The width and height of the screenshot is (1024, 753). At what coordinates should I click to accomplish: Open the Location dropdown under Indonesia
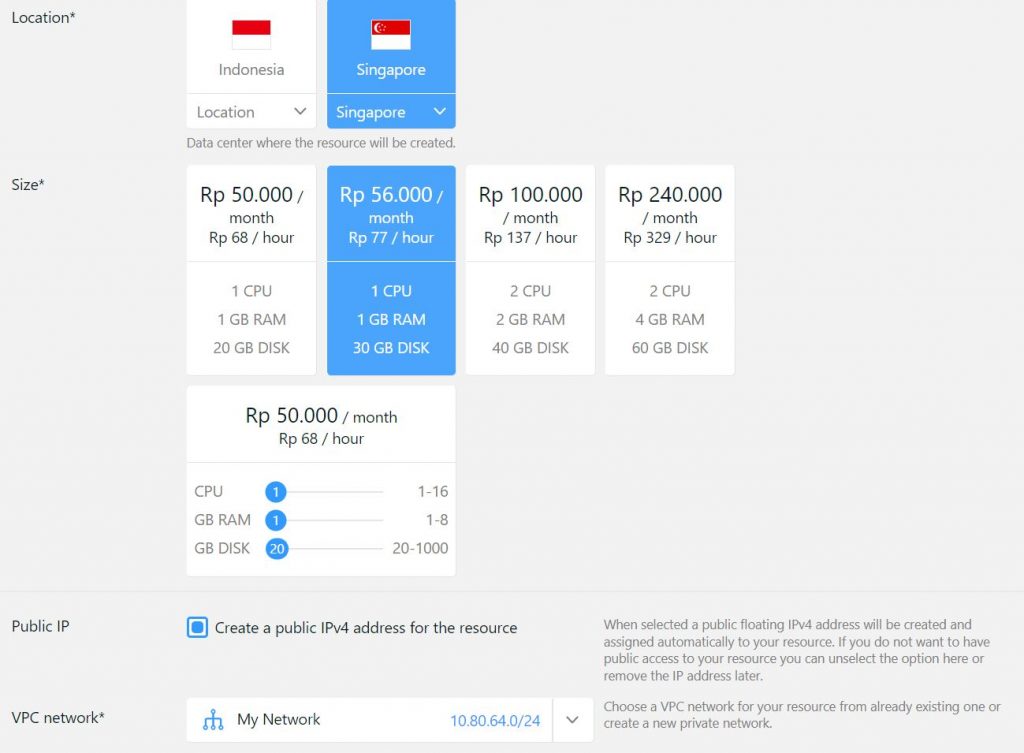click(x=250, y=112)
